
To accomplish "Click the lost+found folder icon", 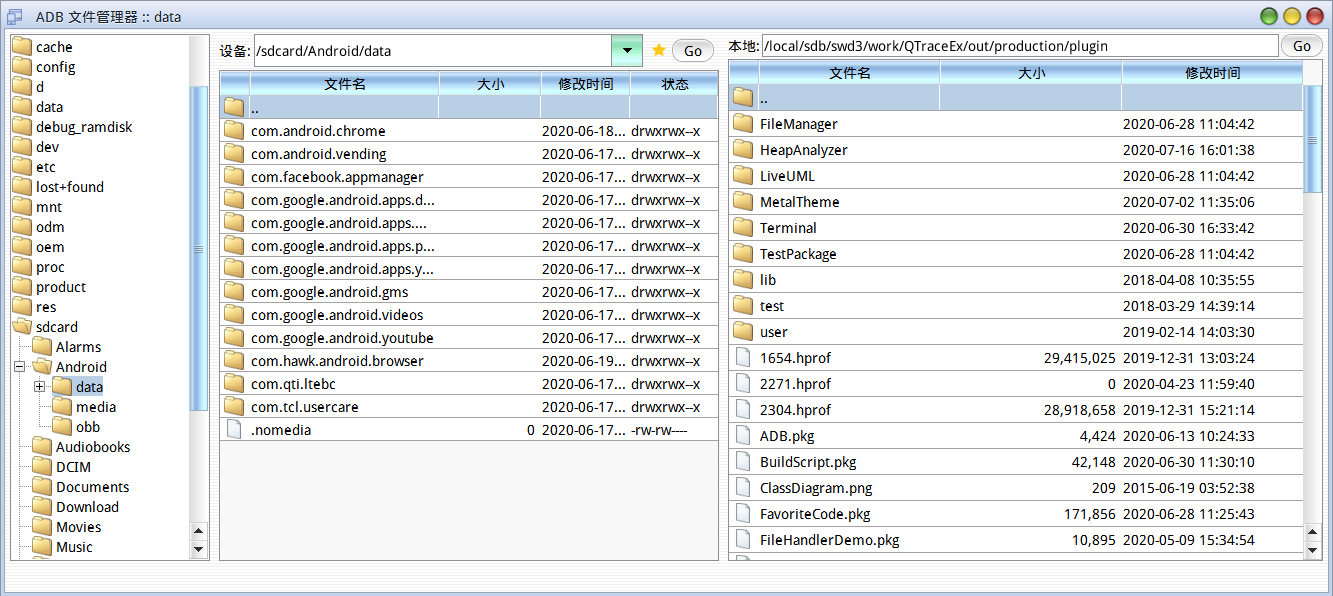I will pyautogui.click(x=22, y=187).
